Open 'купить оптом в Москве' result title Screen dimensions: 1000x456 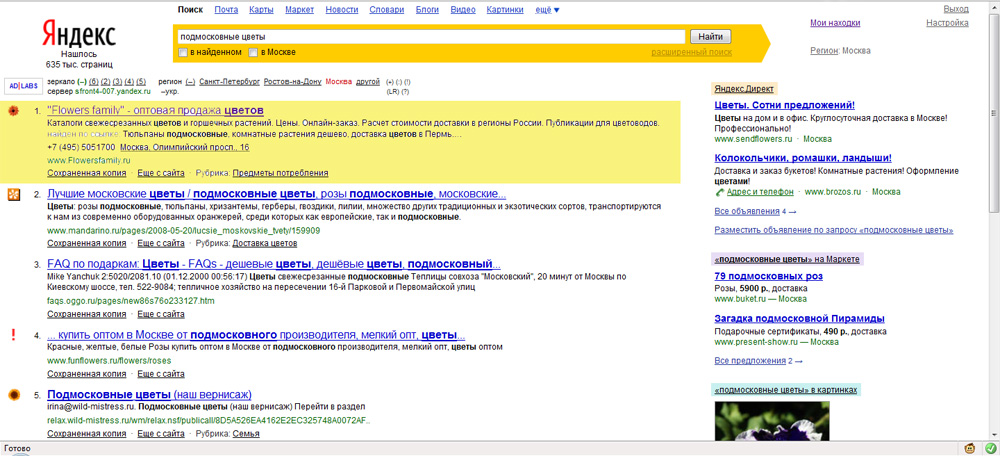(x=256, y=334)
